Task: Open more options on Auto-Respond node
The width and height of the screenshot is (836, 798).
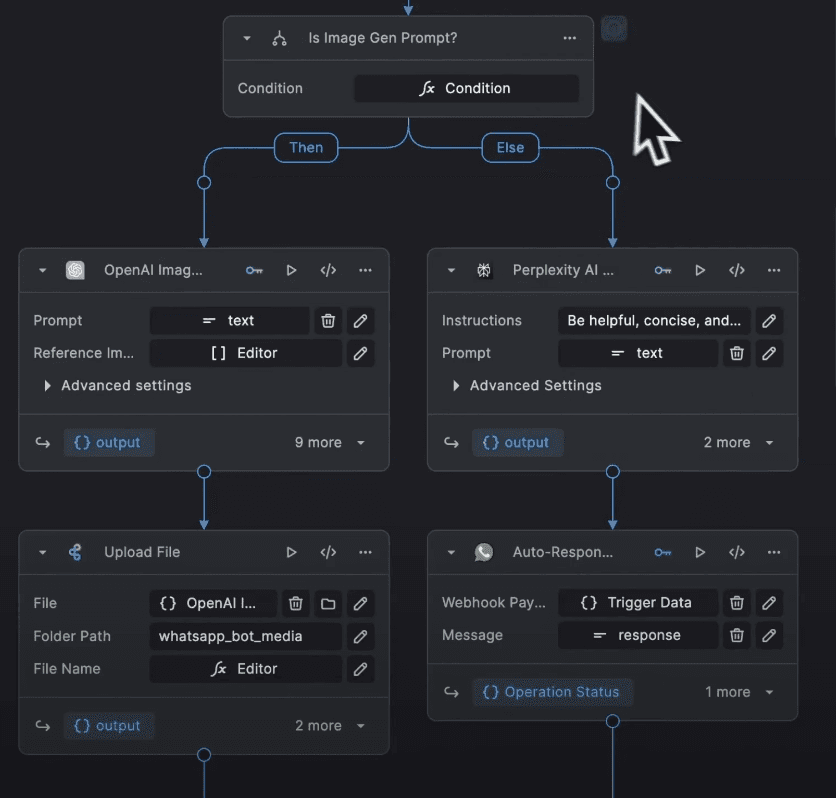Action: pyautogui.click(x=774, y=552)
